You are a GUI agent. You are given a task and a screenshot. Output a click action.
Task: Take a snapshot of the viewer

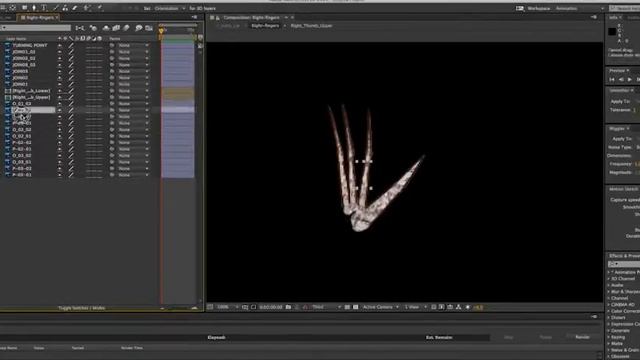click(x=288, y=307)
